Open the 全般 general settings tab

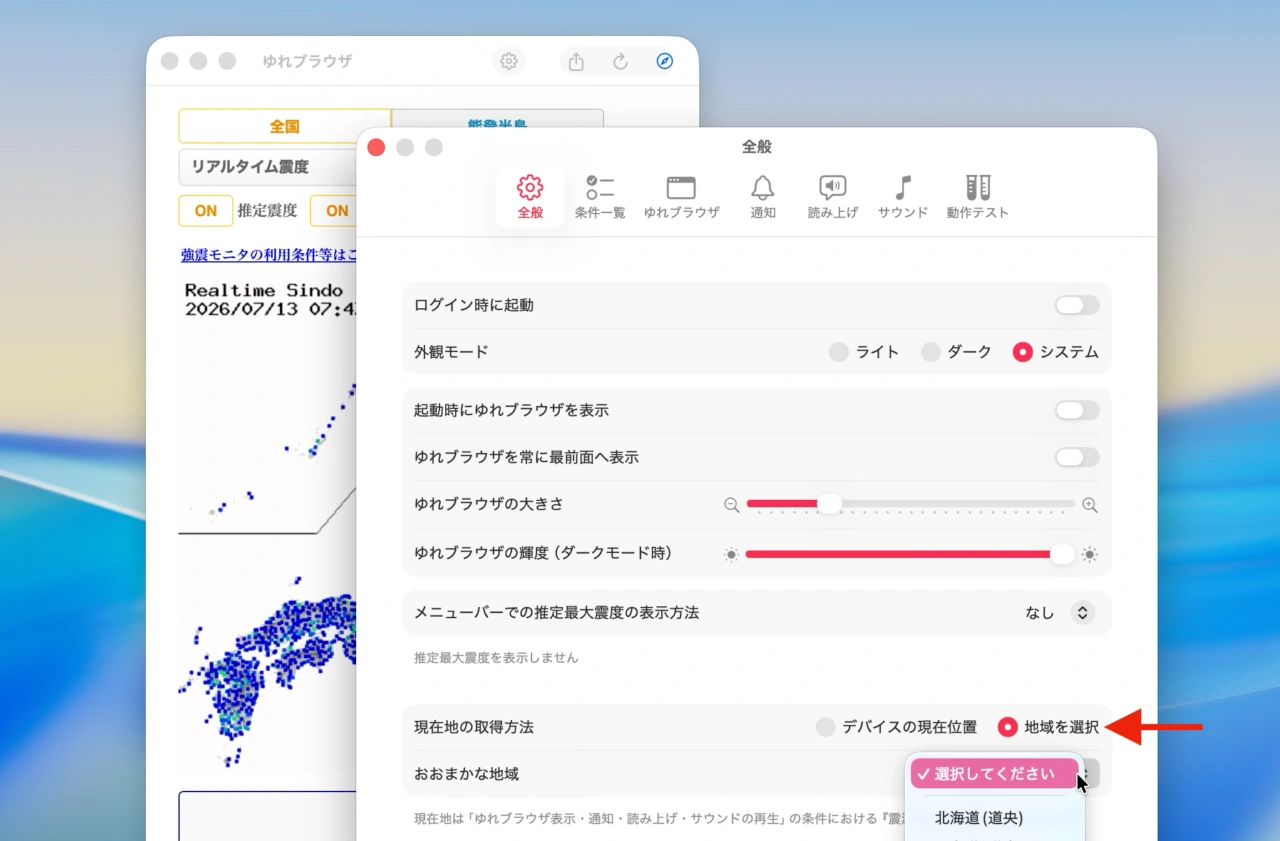[530, 197]
